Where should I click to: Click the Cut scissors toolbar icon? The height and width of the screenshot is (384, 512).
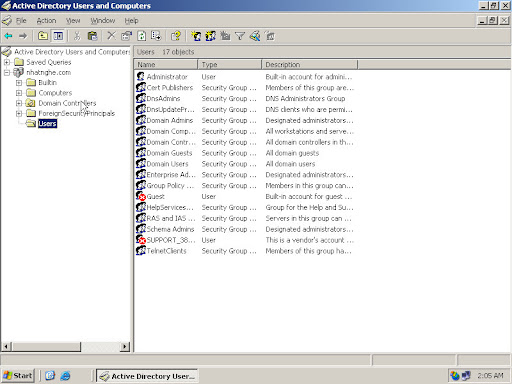tap(77, 36)
